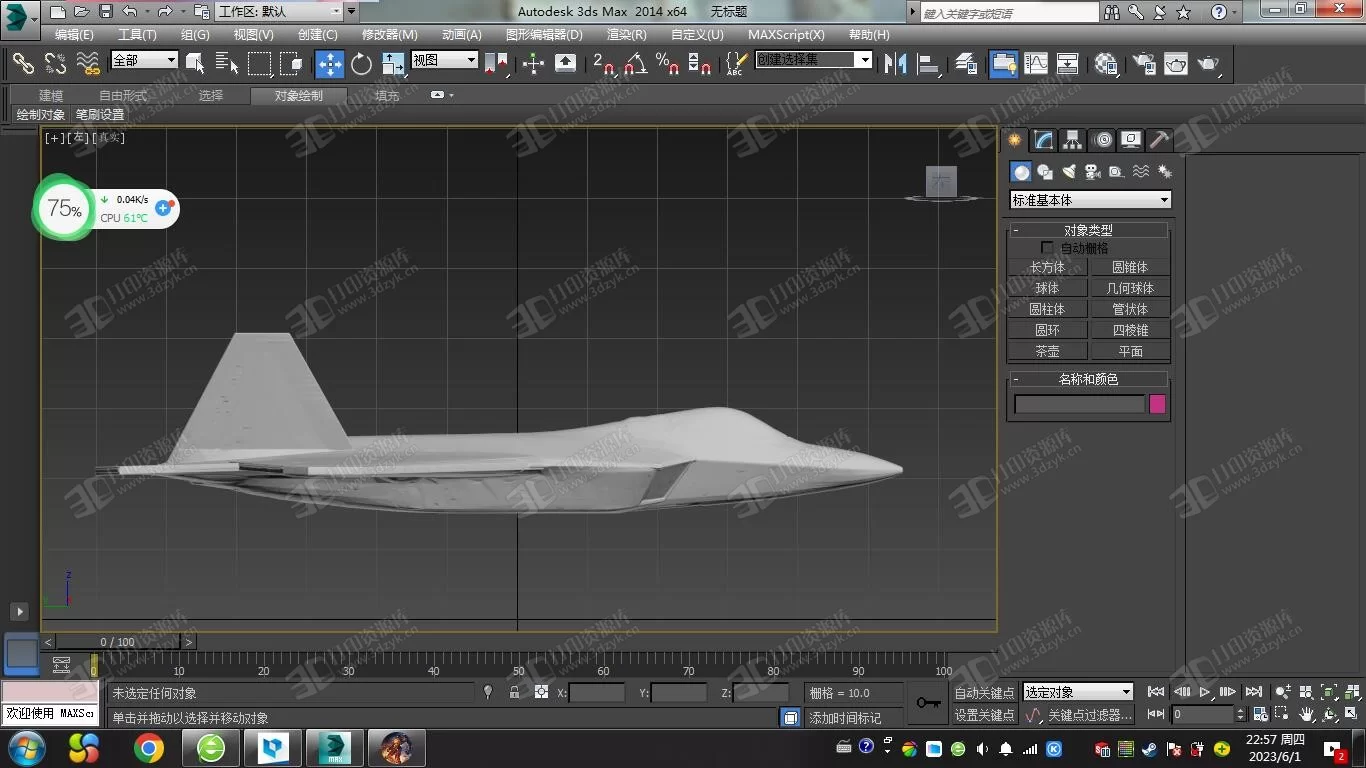This screenshot has width=1366, height=768.
Task: Open the selection filter dropdown showing 全部
Action: coord(144,60)
